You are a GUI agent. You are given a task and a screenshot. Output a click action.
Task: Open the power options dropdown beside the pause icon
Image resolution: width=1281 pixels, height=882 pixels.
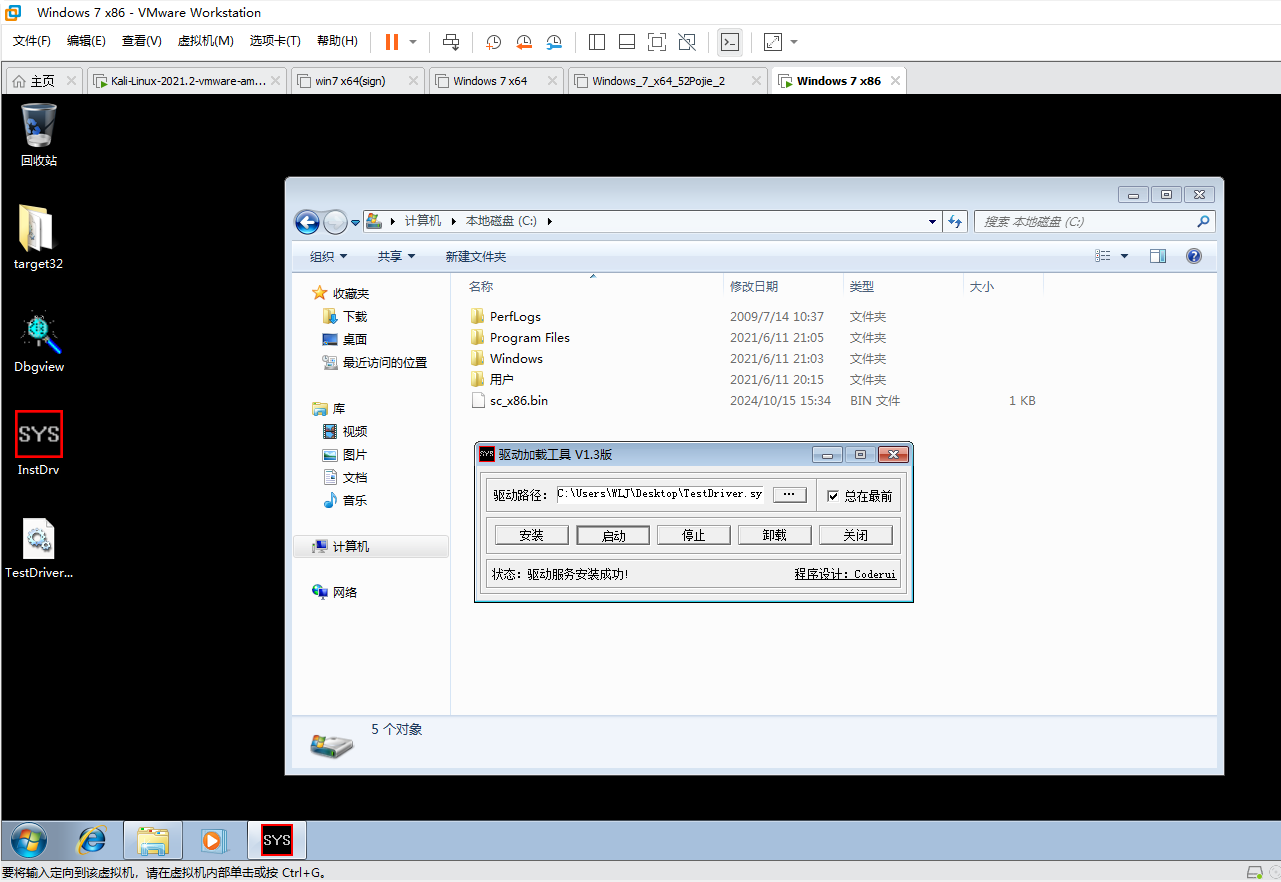click(x=413, y=42)
